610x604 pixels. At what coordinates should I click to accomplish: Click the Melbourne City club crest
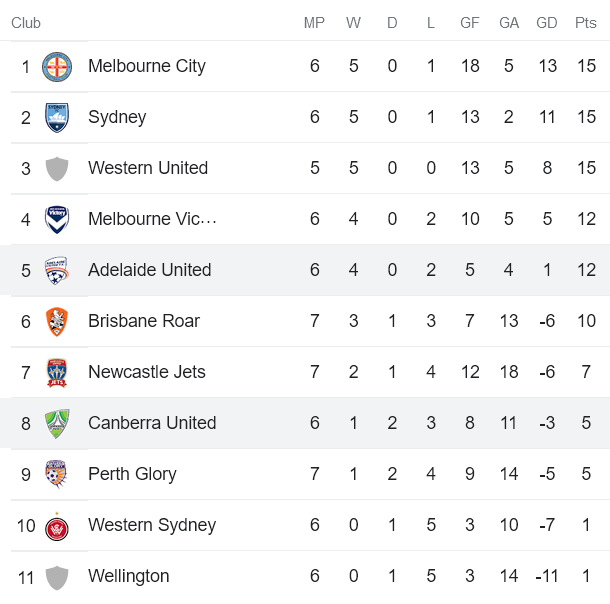(x=57, y=67)
